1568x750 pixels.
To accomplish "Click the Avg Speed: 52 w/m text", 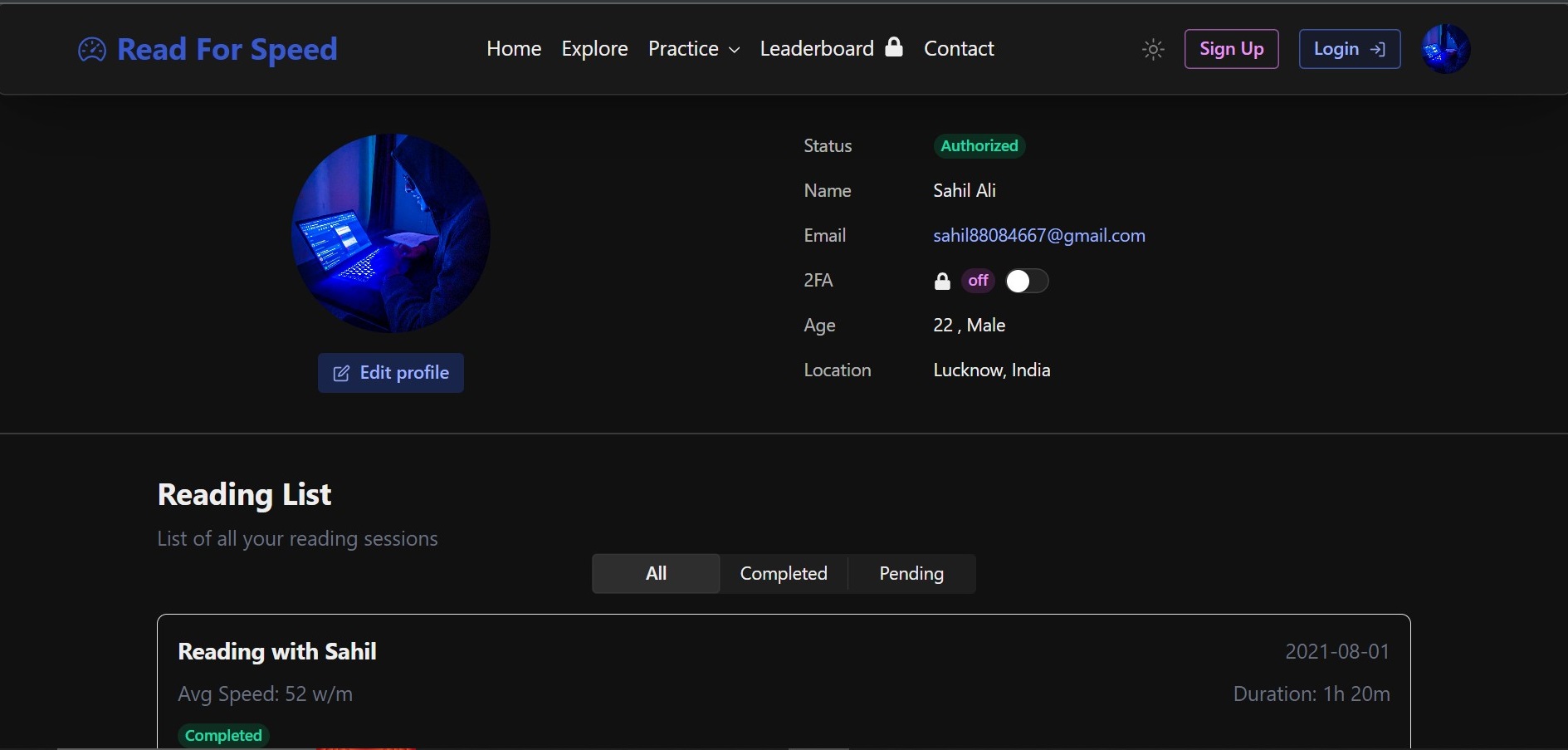I will tap(265, 694).
